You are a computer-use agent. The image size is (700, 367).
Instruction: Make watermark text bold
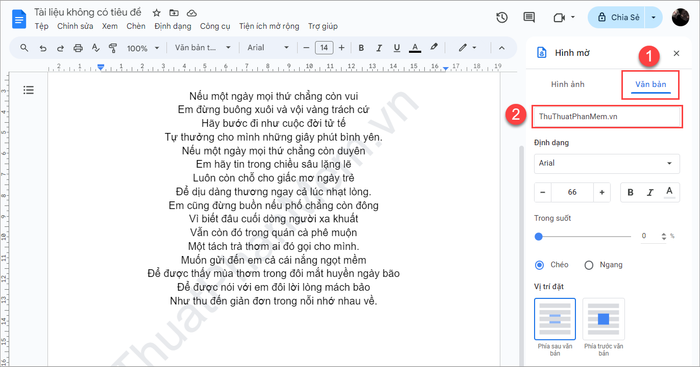pyautogui.click(x=630, y=192)
